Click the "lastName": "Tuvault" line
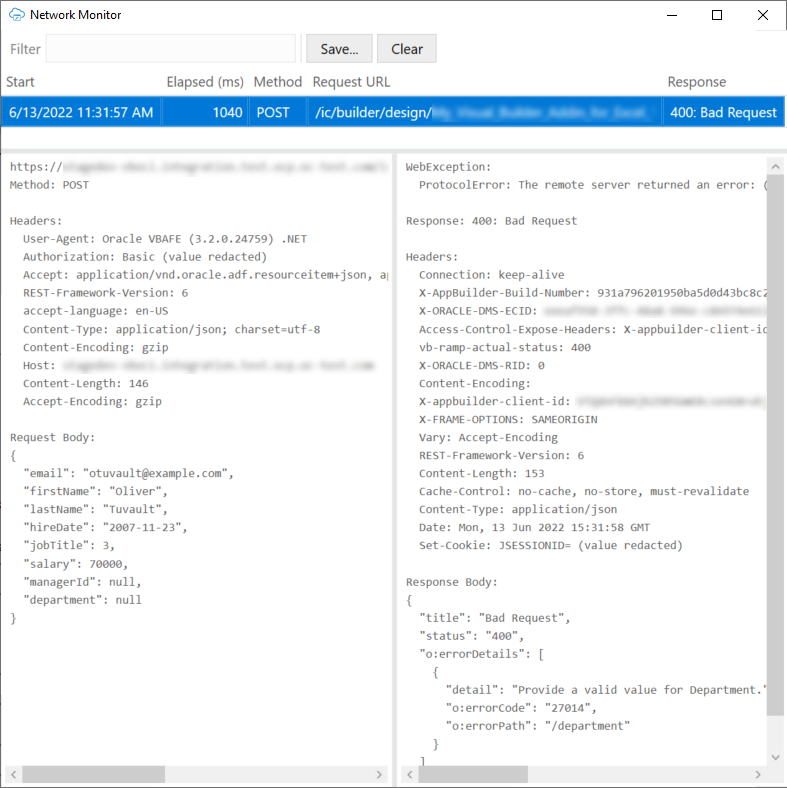This screenshot has height=788, width=787. tap(95, 510)
